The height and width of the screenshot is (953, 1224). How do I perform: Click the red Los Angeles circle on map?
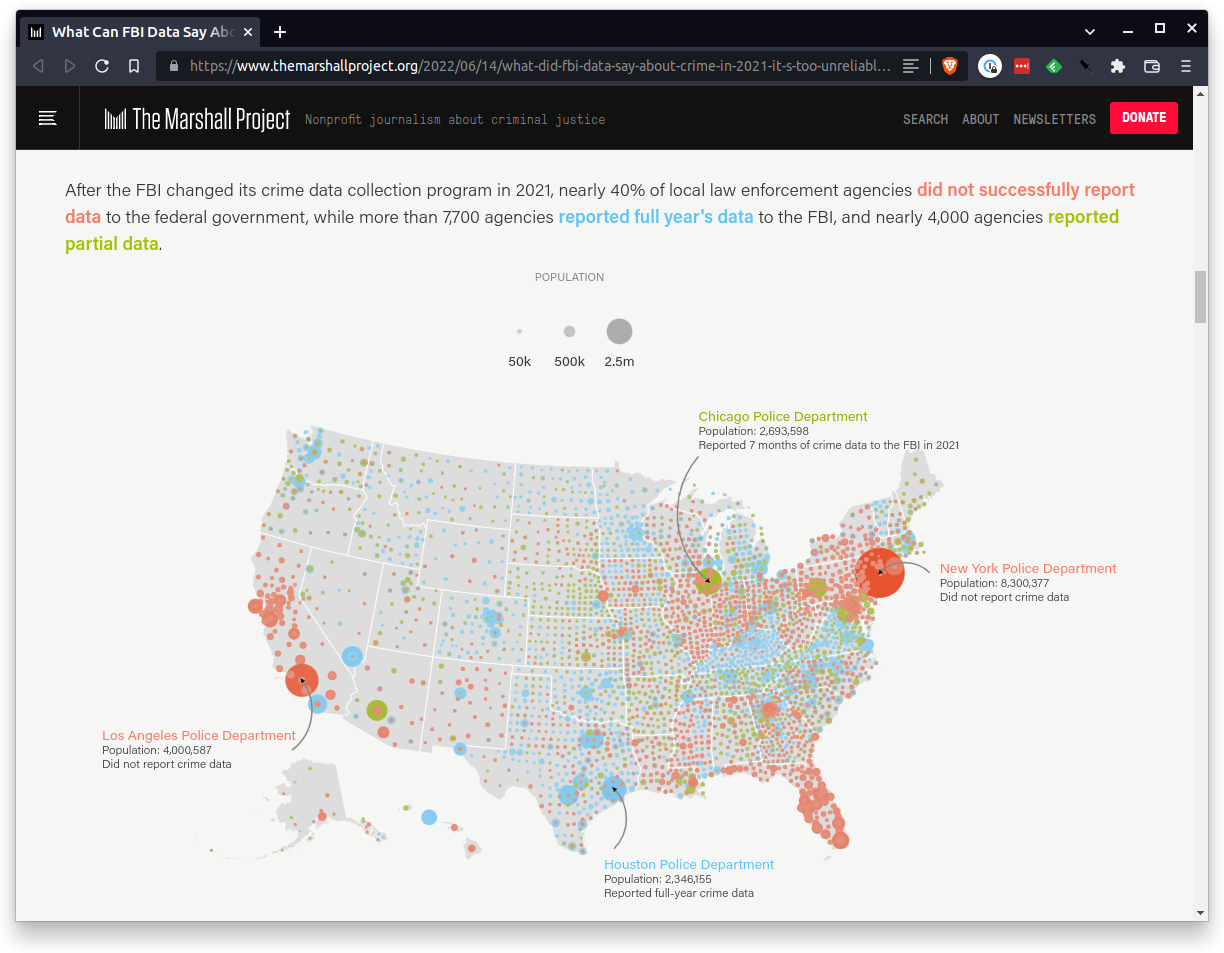tap(302, 680)
